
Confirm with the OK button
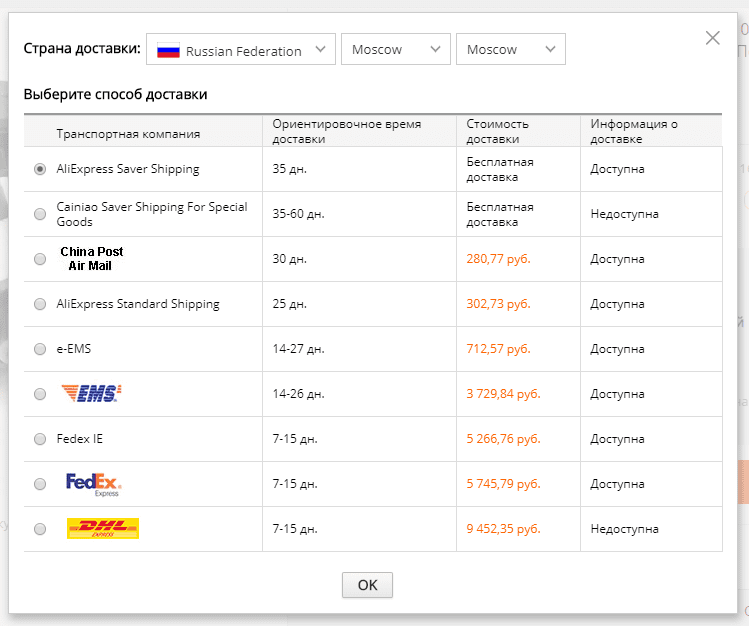click(367, 585)
